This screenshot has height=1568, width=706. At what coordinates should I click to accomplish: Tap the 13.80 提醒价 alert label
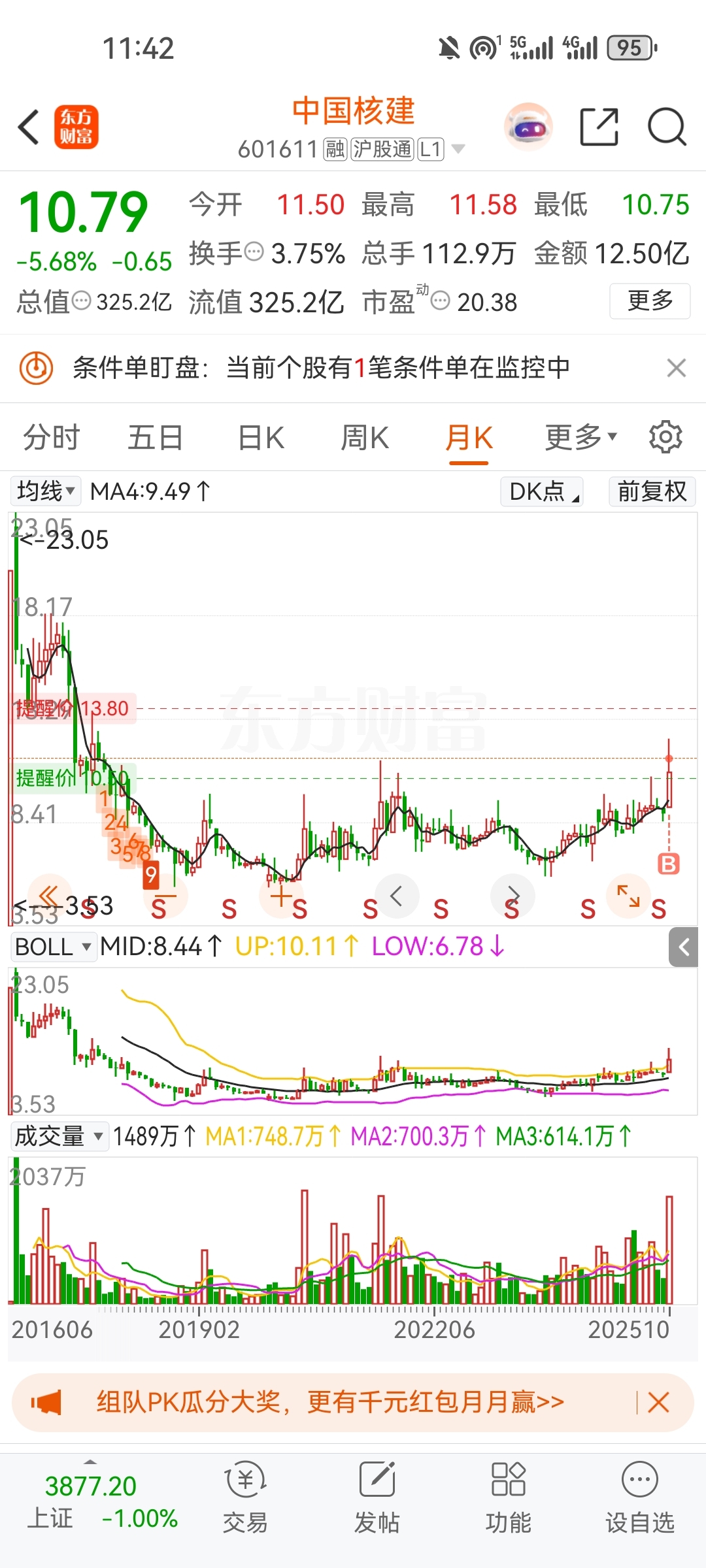click(75, 708)
